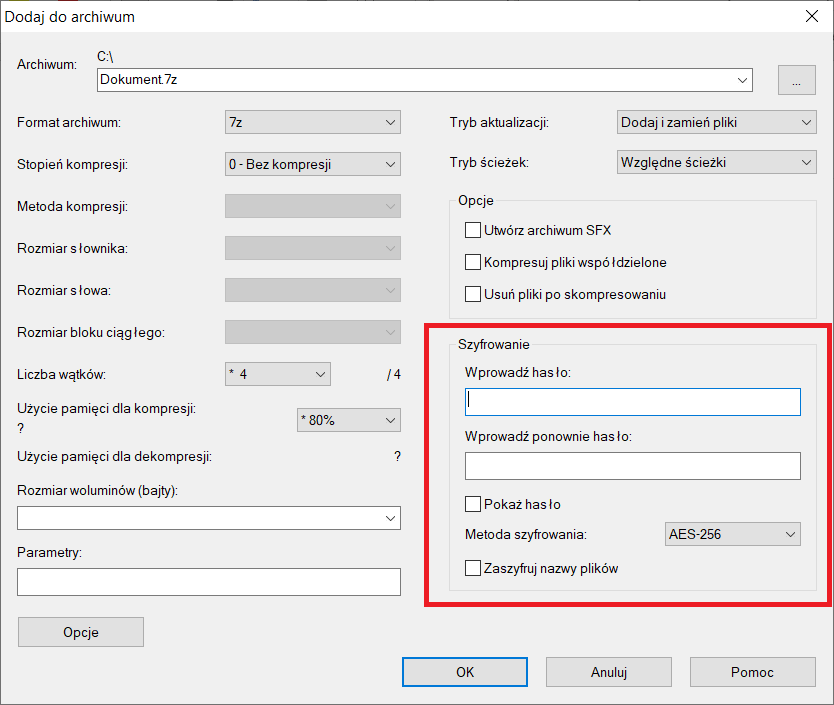Open the Metoda szyfrowania AES-256 dropdown
Image resolution: width=834 pixels, height=705 pixels.
(x=732, y=534)
